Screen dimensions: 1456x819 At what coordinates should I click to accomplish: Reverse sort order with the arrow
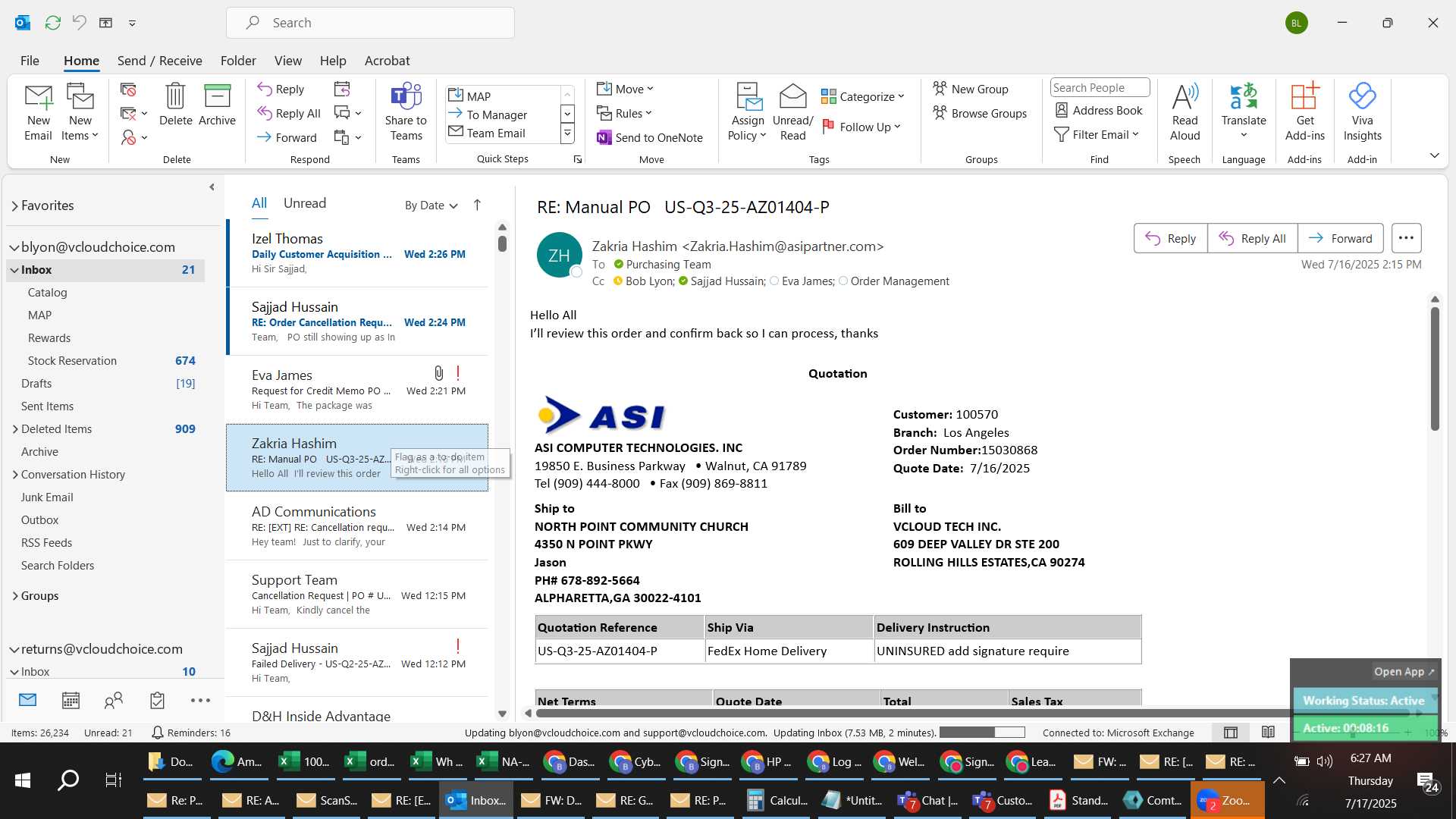click(477, 205)
